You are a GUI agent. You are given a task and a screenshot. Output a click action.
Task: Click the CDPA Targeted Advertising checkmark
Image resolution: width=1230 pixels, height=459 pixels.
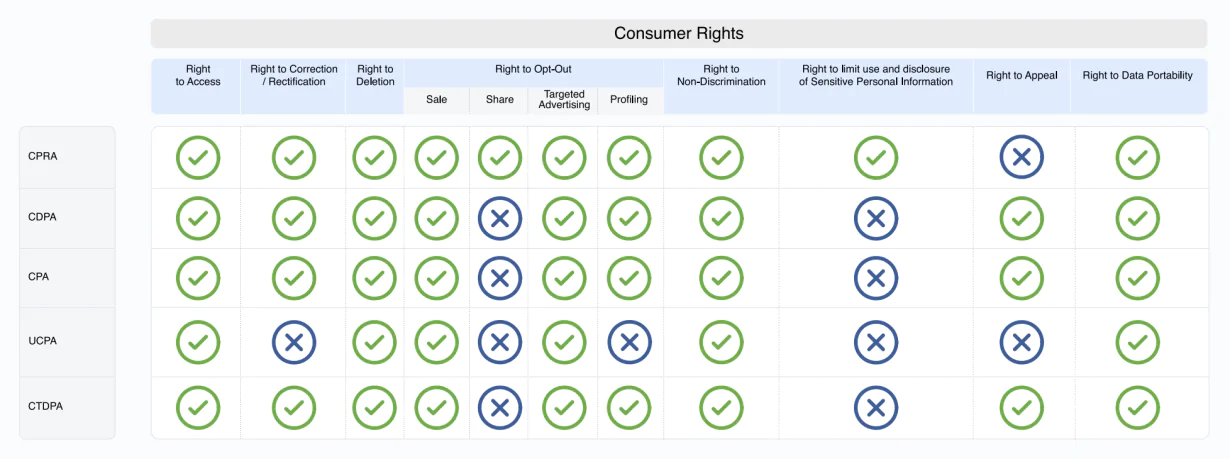coord(564,219)
